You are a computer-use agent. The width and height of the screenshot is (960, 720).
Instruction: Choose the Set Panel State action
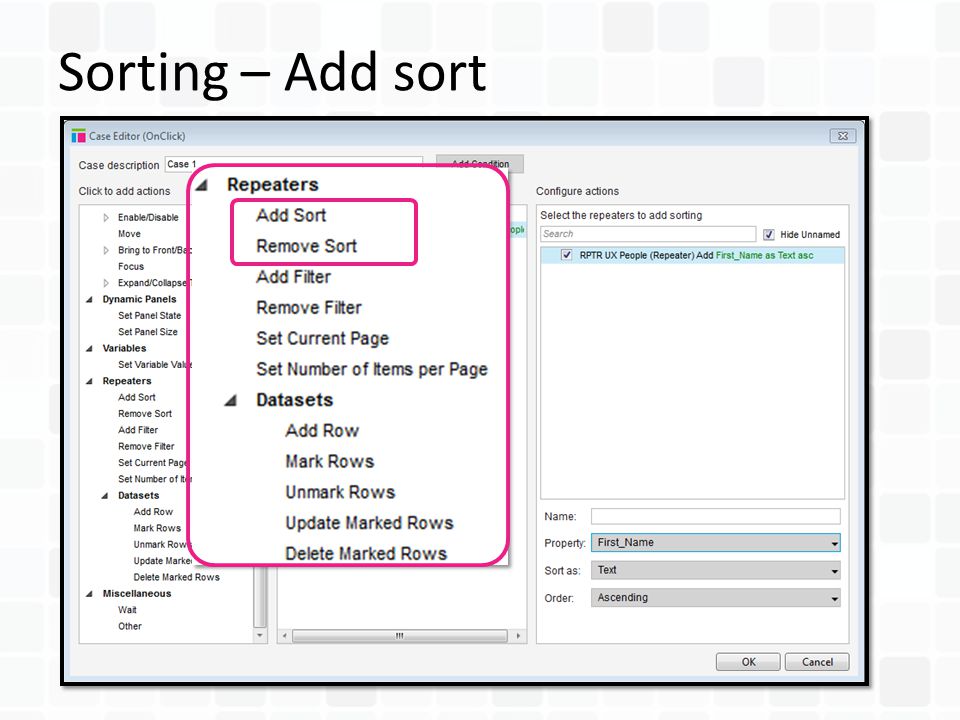click(149, 315)
